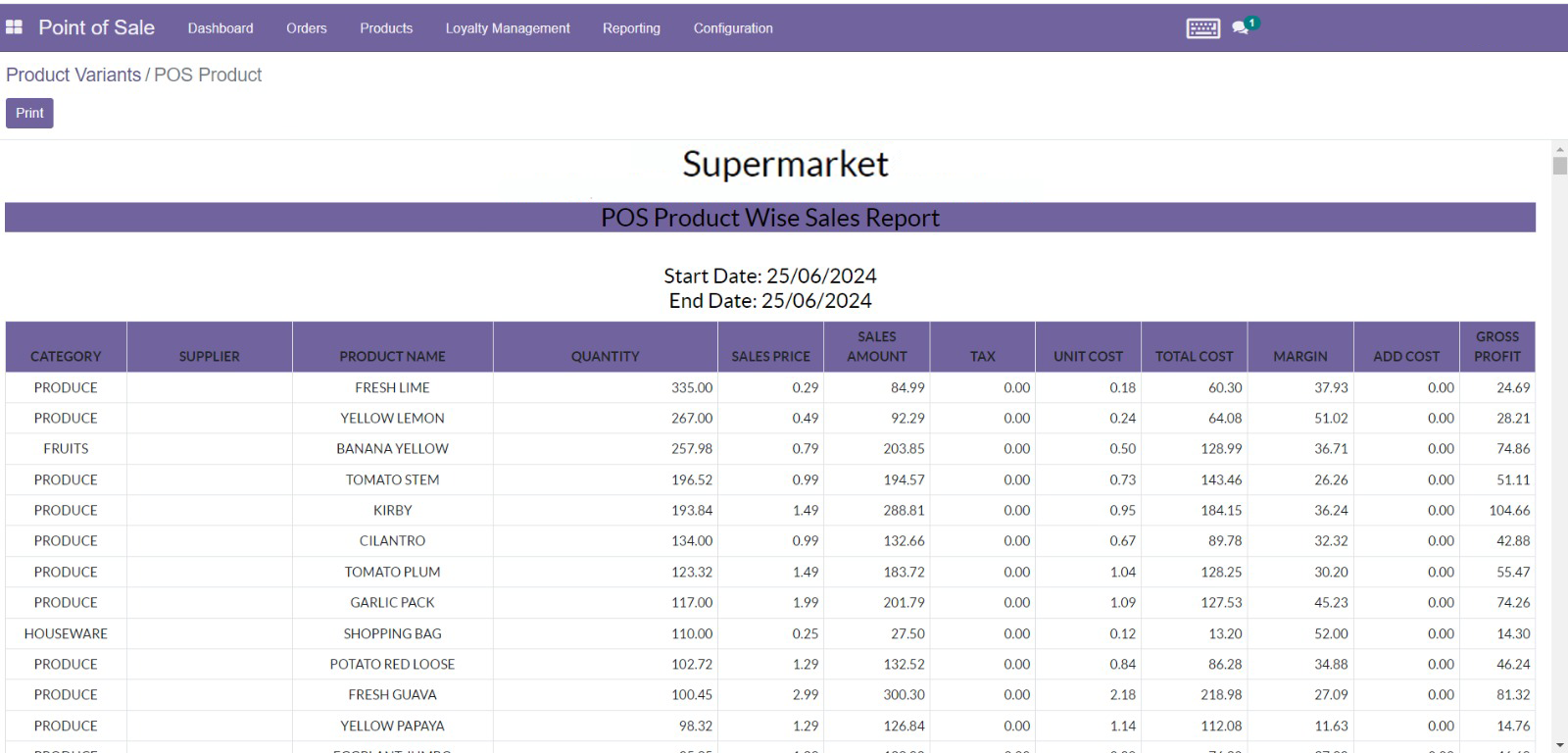Open the apps grid home menu icon
The image size is (1568, 753).
click(x=14, y=27)
